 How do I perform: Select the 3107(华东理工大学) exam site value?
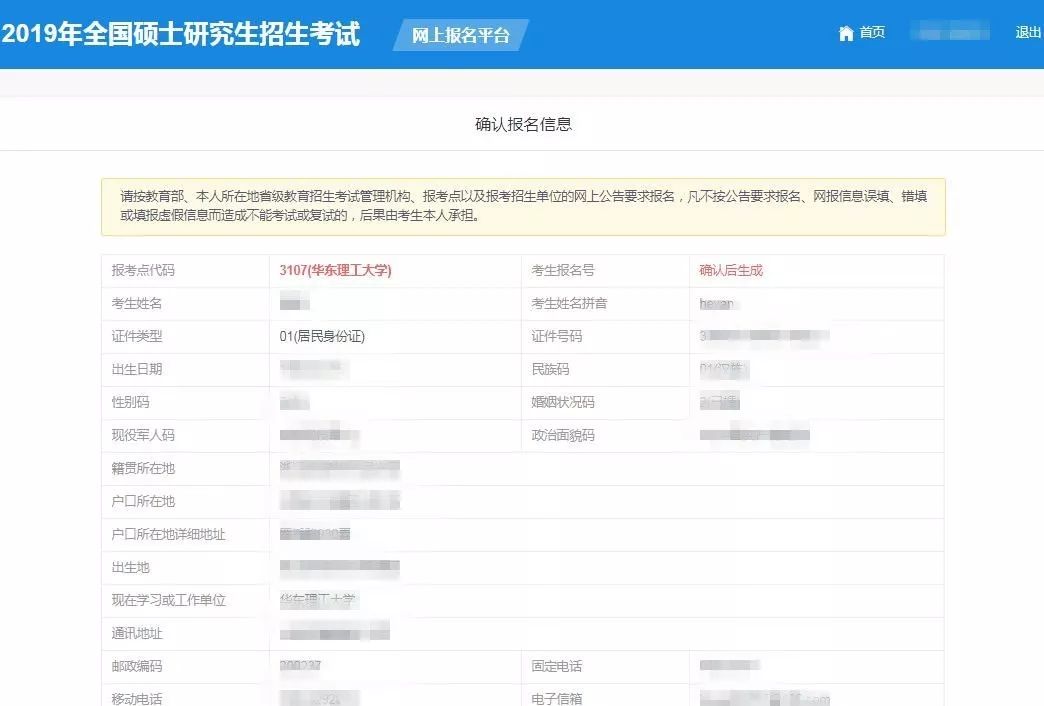335,271
